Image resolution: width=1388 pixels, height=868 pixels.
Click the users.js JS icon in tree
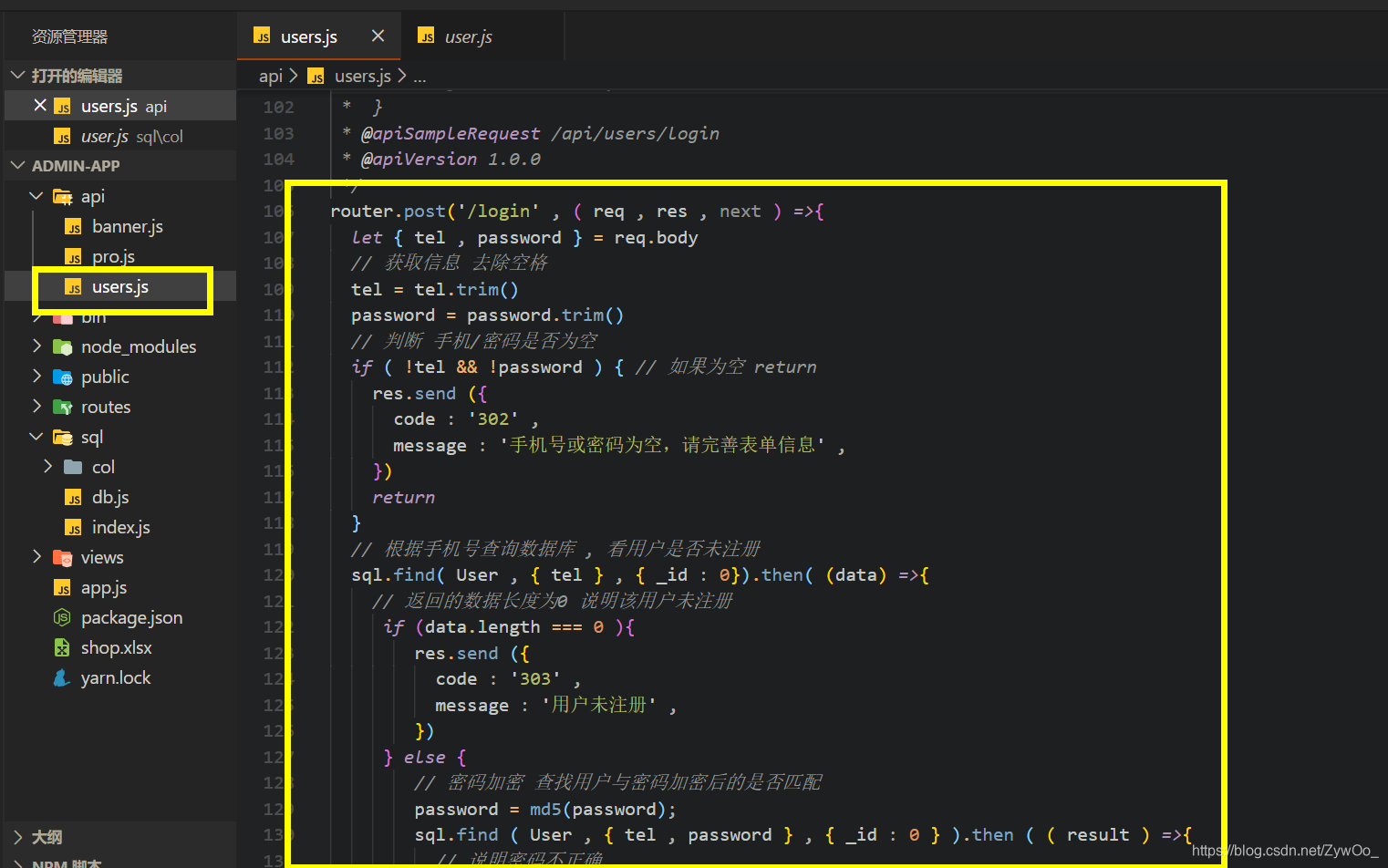tap(74, 287)
